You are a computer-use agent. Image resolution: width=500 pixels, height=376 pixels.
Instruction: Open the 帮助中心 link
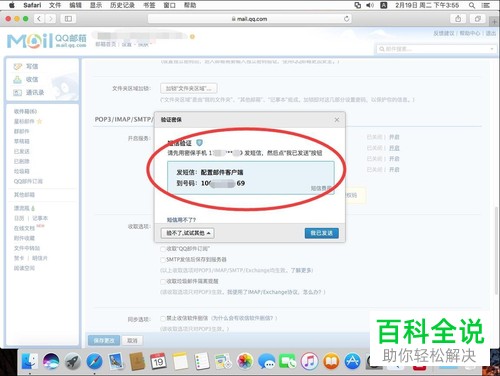470,33
